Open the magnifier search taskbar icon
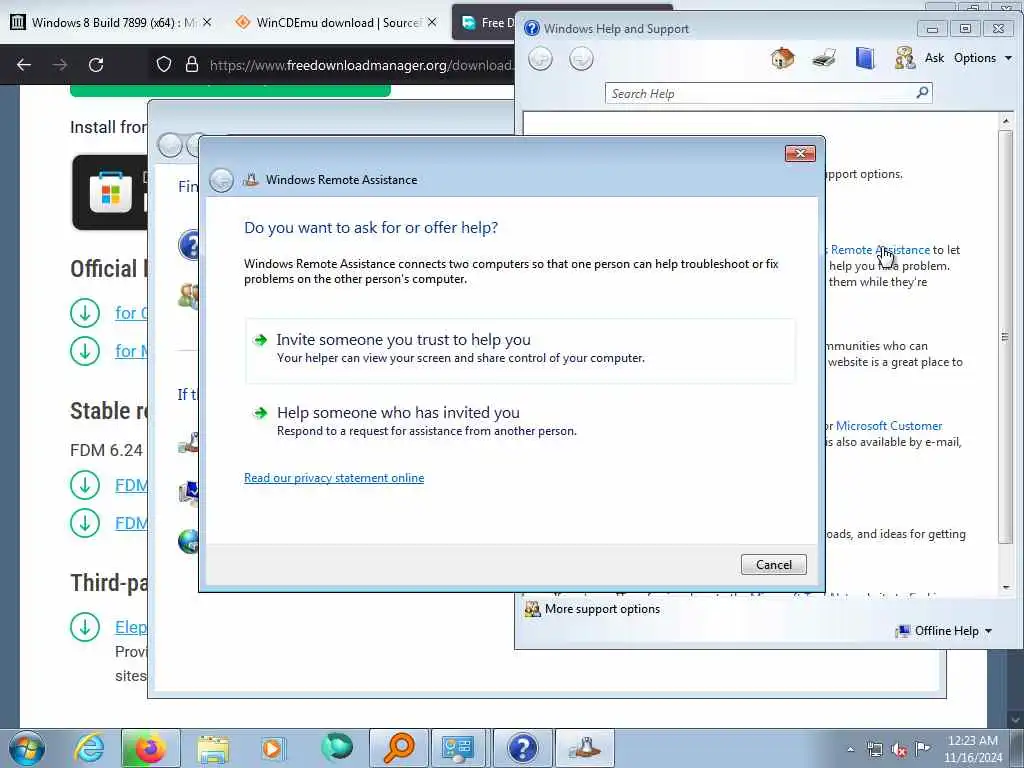The image size is (1024, 768). 398,748
